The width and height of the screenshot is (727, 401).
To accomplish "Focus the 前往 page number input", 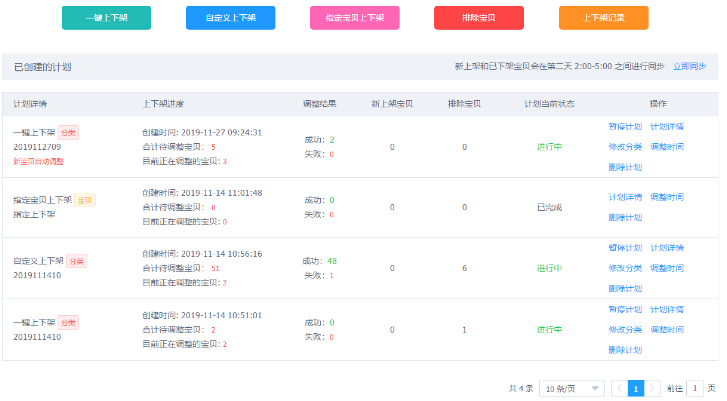I will (x=695, y=388).
